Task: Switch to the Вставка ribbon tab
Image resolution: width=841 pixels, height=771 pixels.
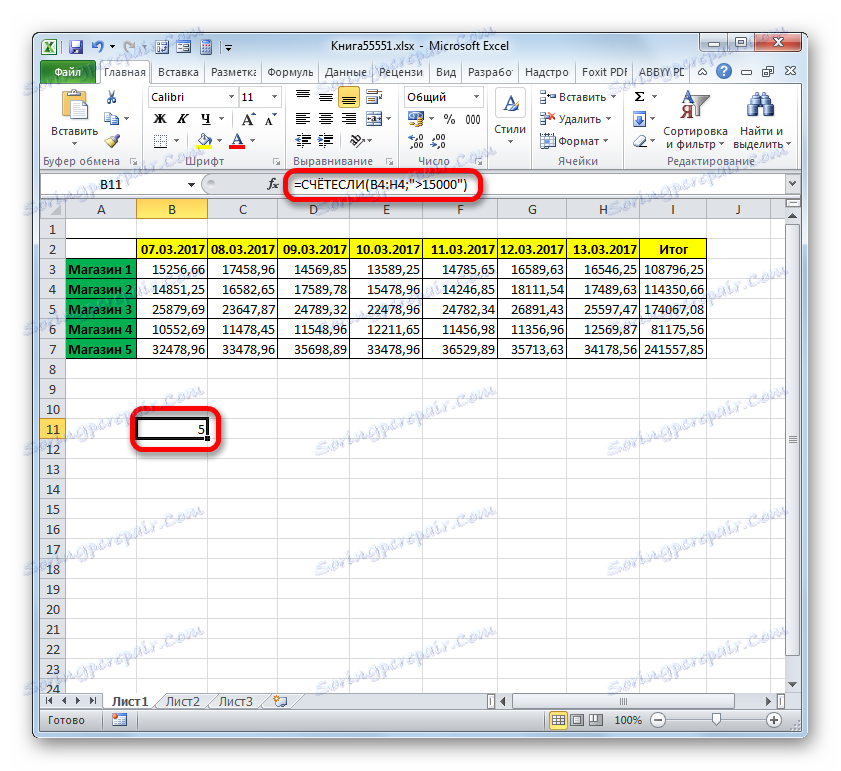Action: pos(178,72)
